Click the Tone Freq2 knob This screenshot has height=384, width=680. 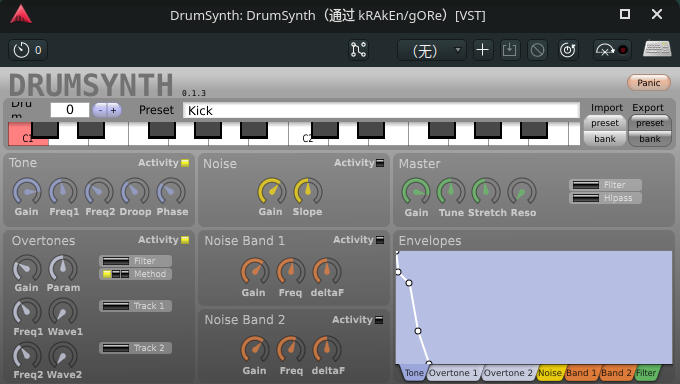click(x=99, y=191)
